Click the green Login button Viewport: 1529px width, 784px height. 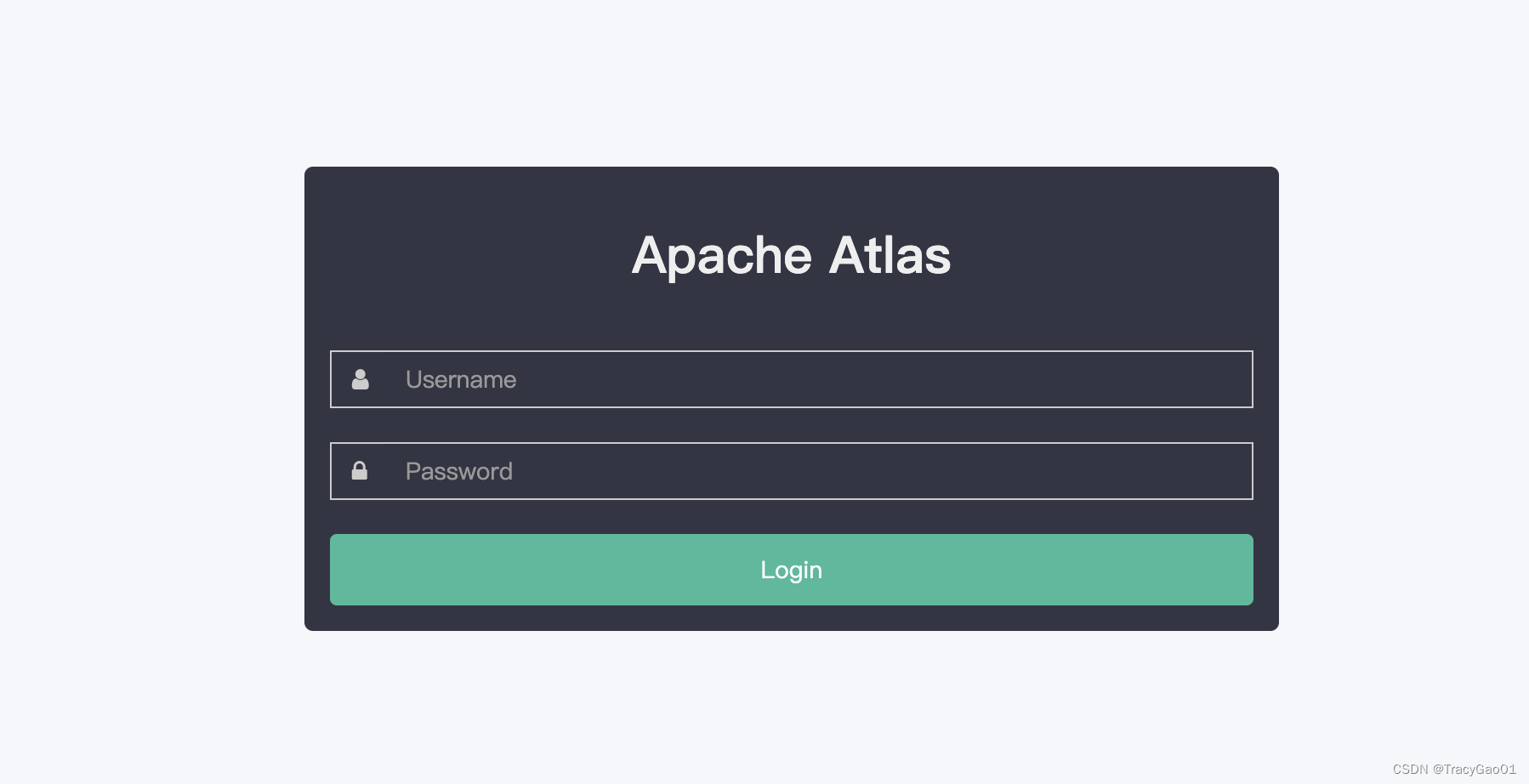point(791,570)
